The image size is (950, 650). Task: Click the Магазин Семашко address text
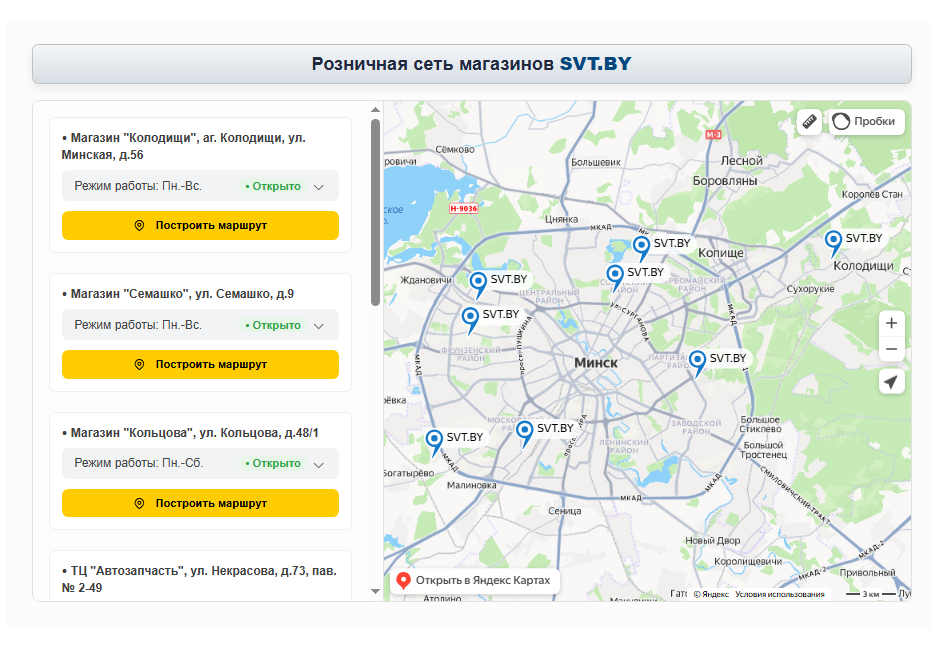pos(178,294)
